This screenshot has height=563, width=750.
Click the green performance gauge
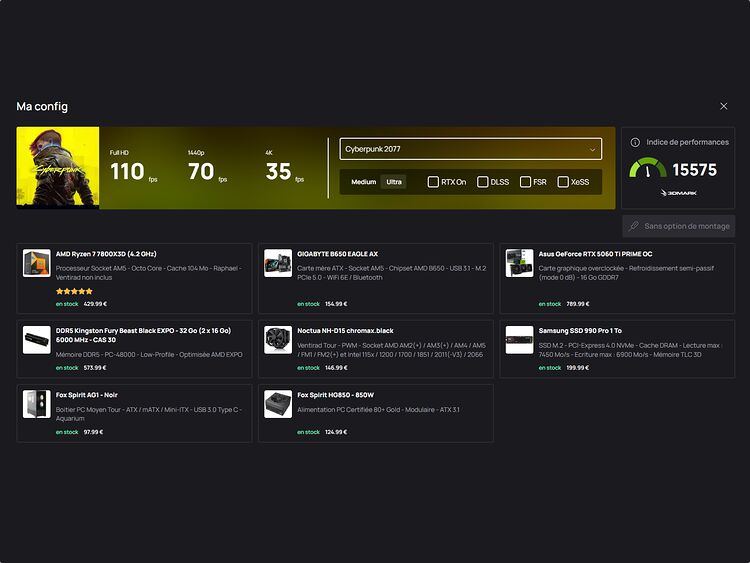tap(648, 168)
